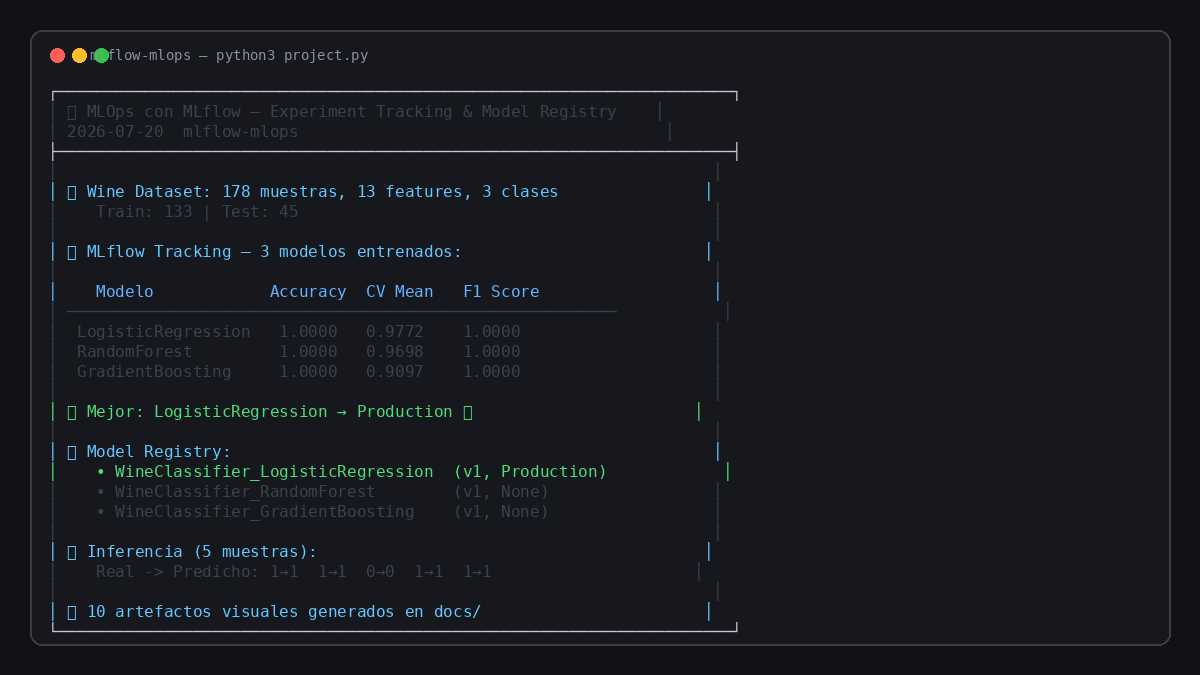Click the icon before Mejor: LogisticRegression
The image size is (1200, 675).
72,412
